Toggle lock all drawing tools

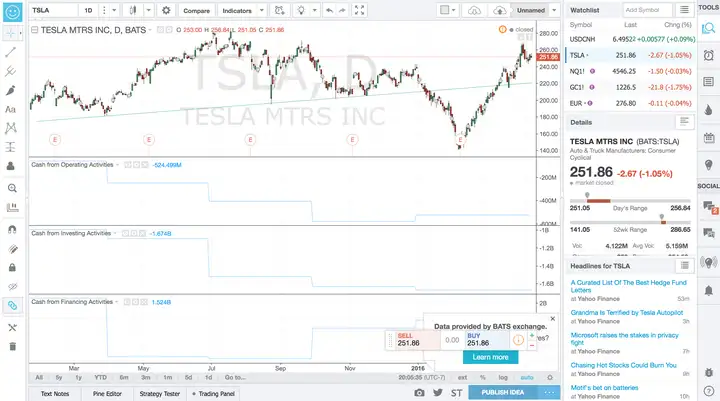[12, 267]
